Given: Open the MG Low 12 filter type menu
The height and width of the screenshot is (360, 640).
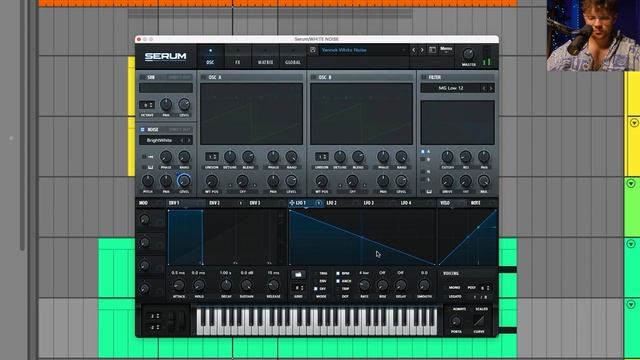Looking at the screenshot, I should (451, 88).
